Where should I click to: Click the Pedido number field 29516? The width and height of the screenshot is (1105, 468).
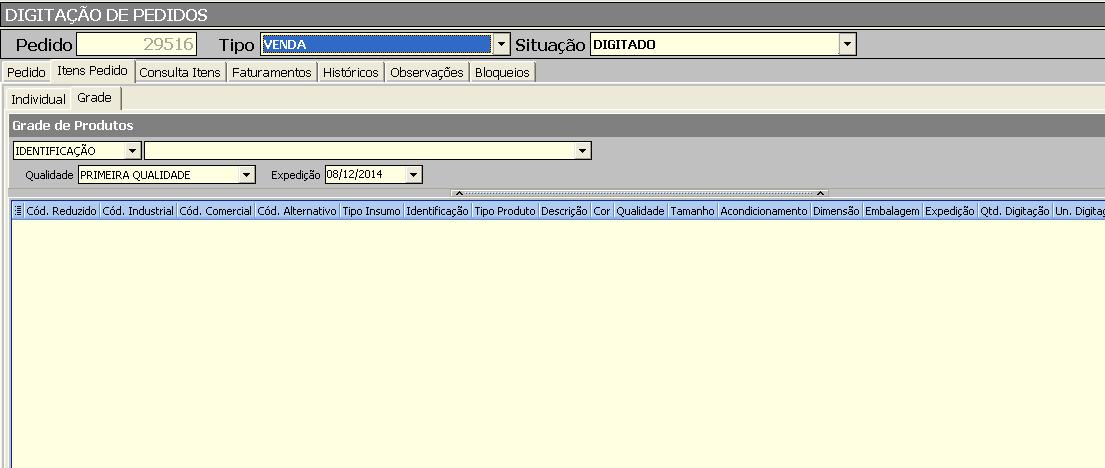pos(137,44)
